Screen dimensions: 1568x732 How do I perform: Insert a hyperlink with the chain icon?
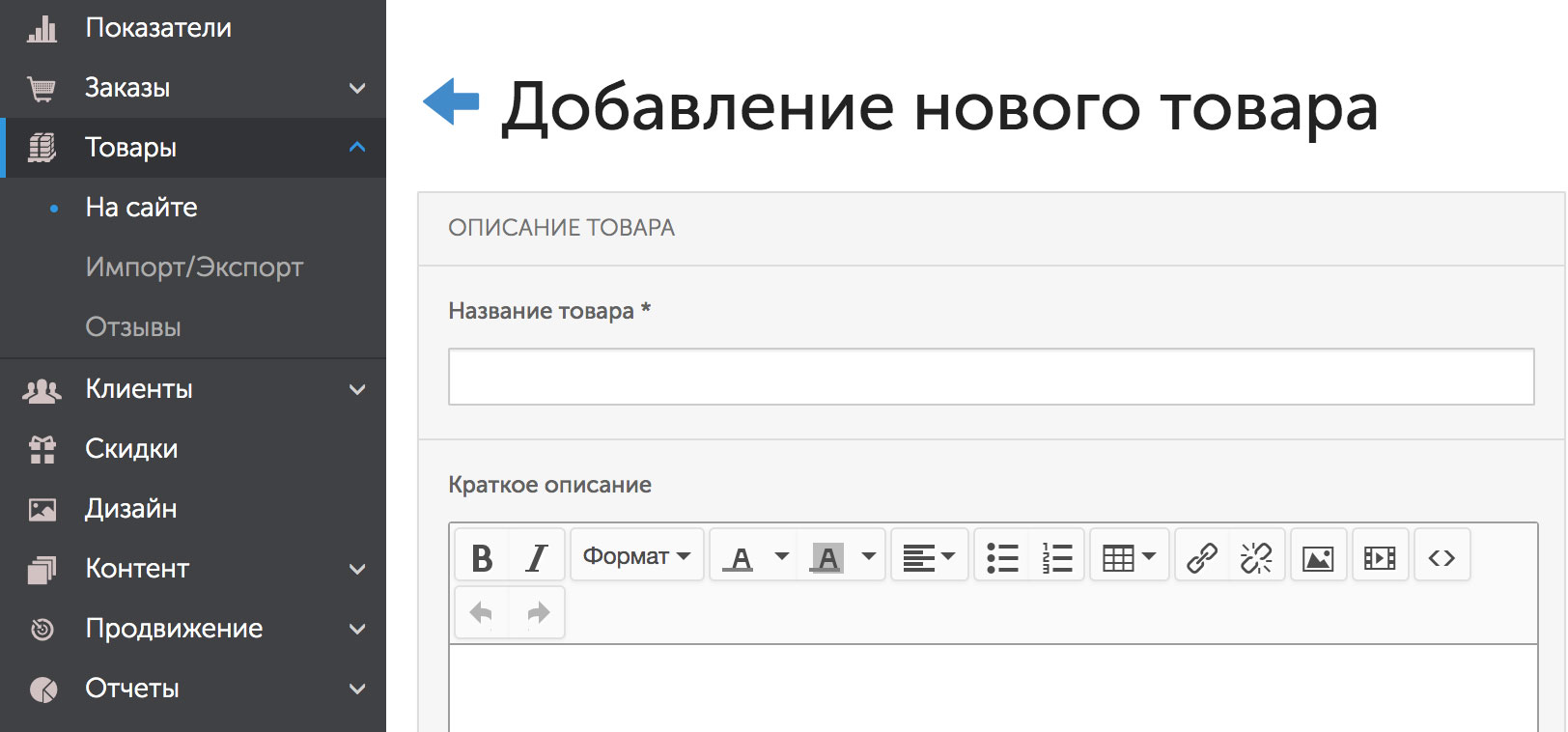pyautogui.click(x=1202, y=557)
